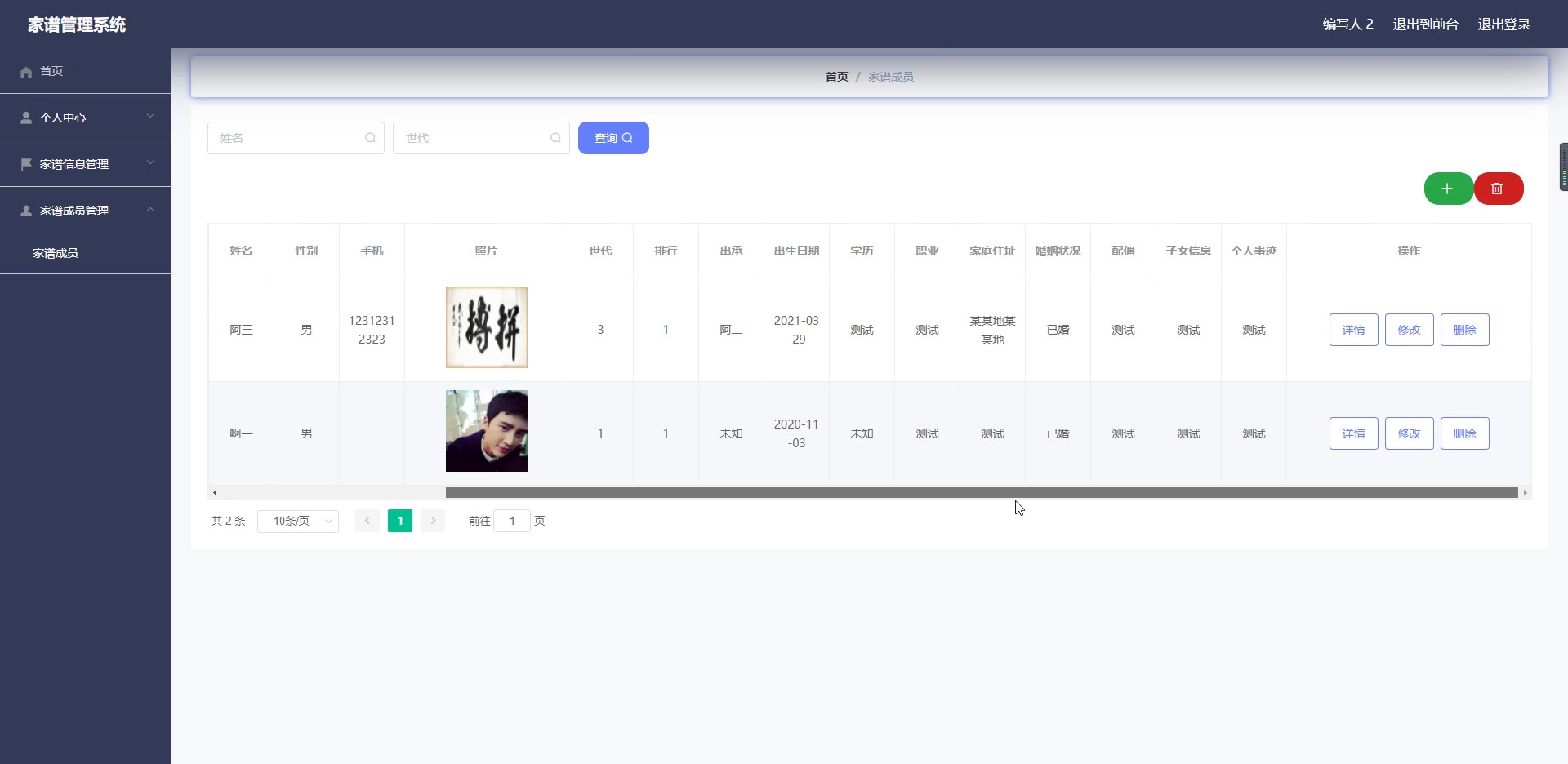Click the green plus add button
This screenshot has width=1568, height=764.
click(1448, 189)
